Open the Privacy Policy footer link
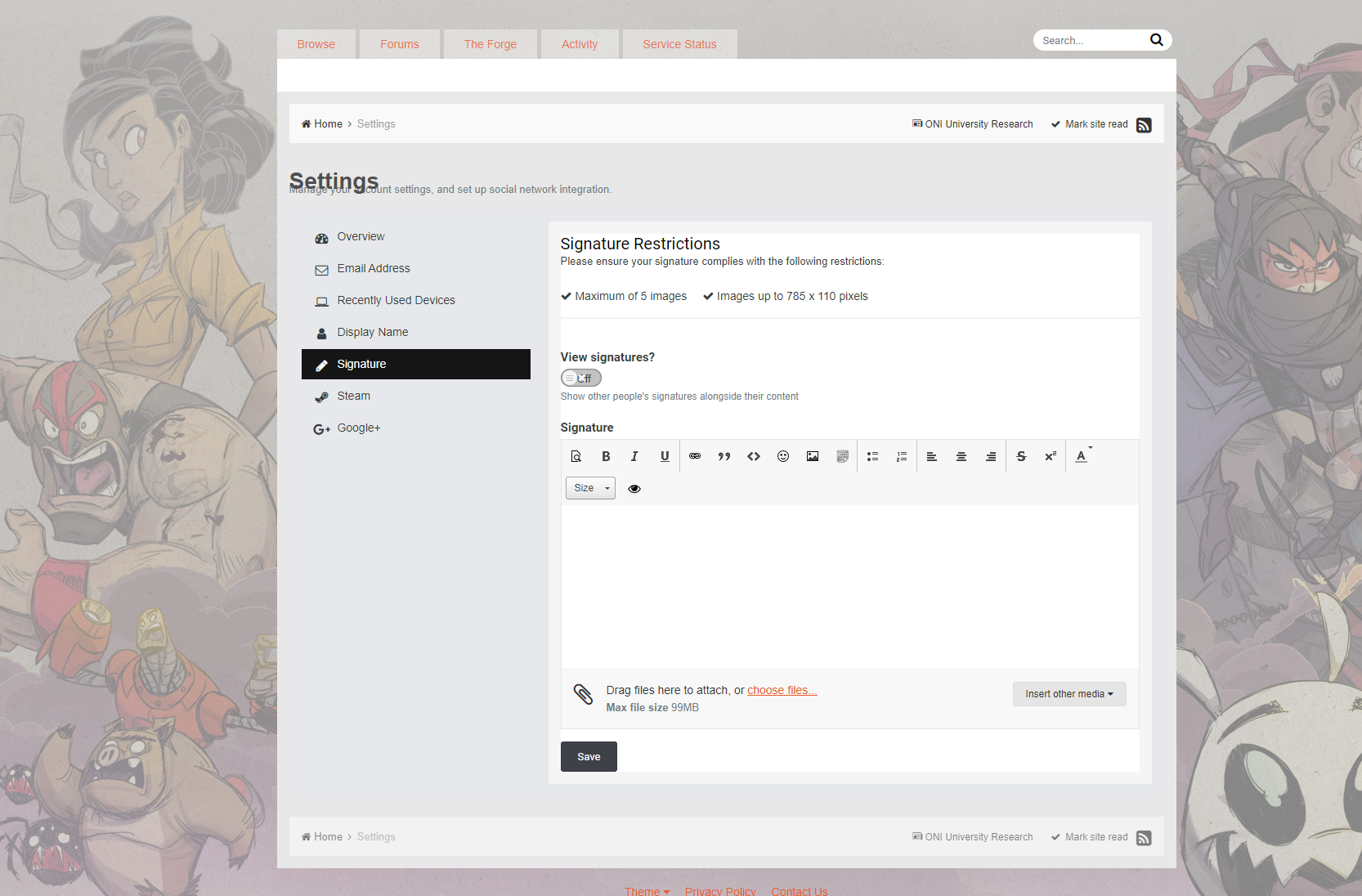Image resolution: width=1362 pixels, height=896 pixels. [720, 890]
